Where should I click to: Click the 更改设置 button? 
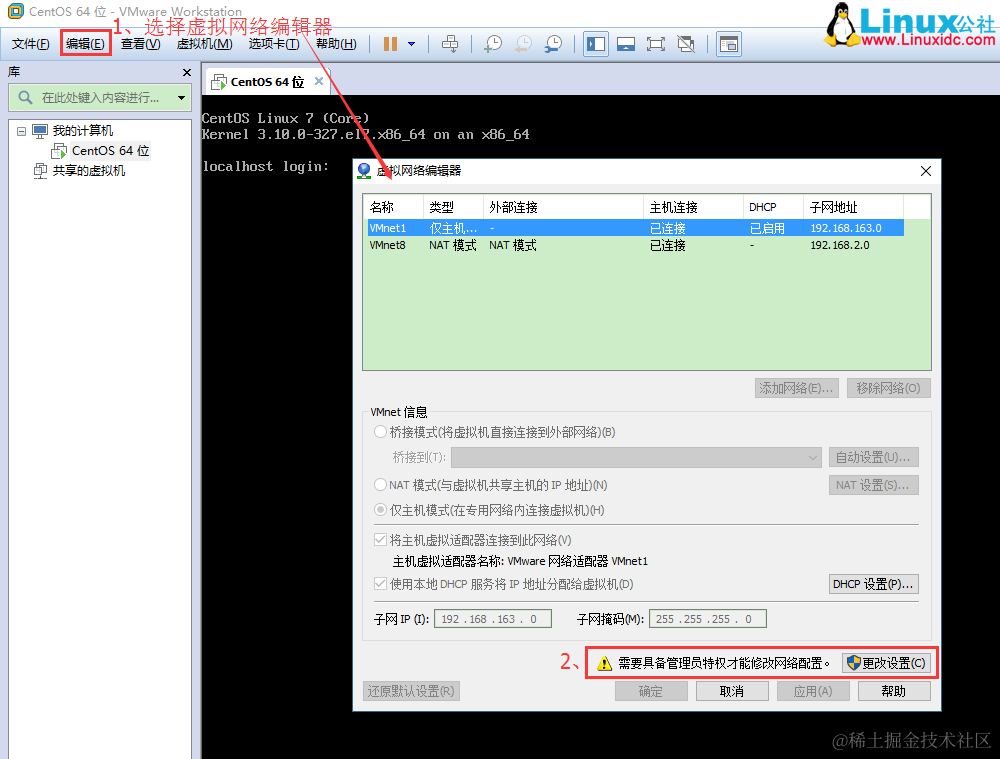[x=886, y=663]
